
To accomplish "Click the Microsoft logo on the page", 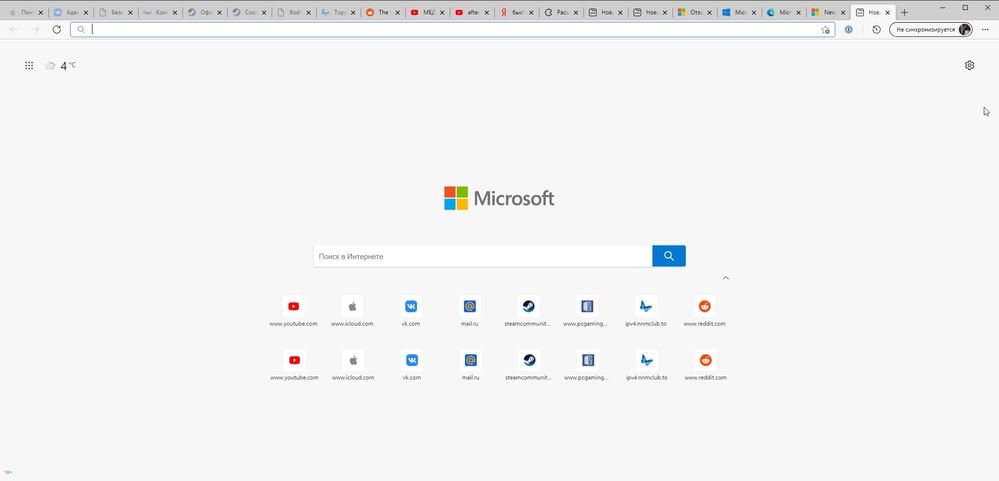I will click(x=499, y=198).
